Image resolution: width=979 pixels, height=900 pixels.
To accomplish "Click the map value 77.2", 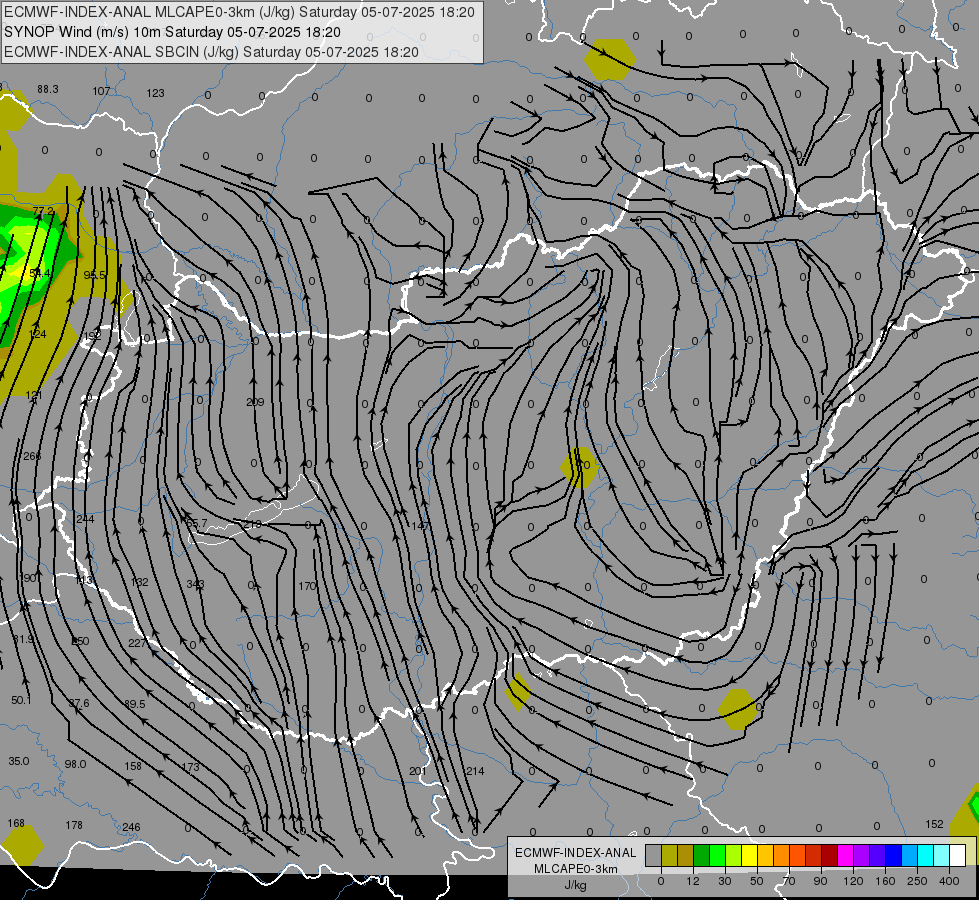I will [x=44, y=211].
